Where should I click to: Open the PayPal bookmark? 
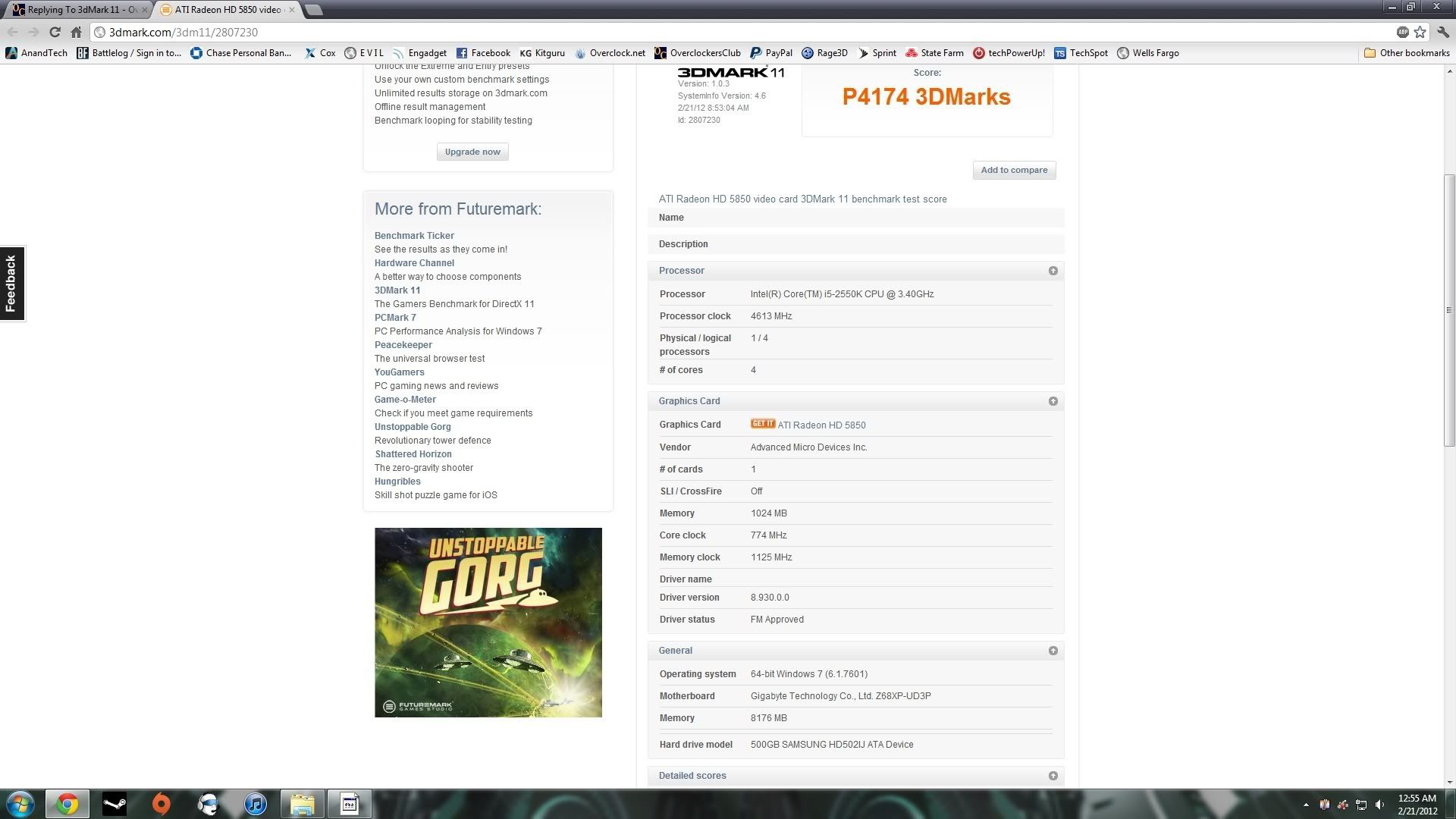pyautogui.click(x=771, y=53)
